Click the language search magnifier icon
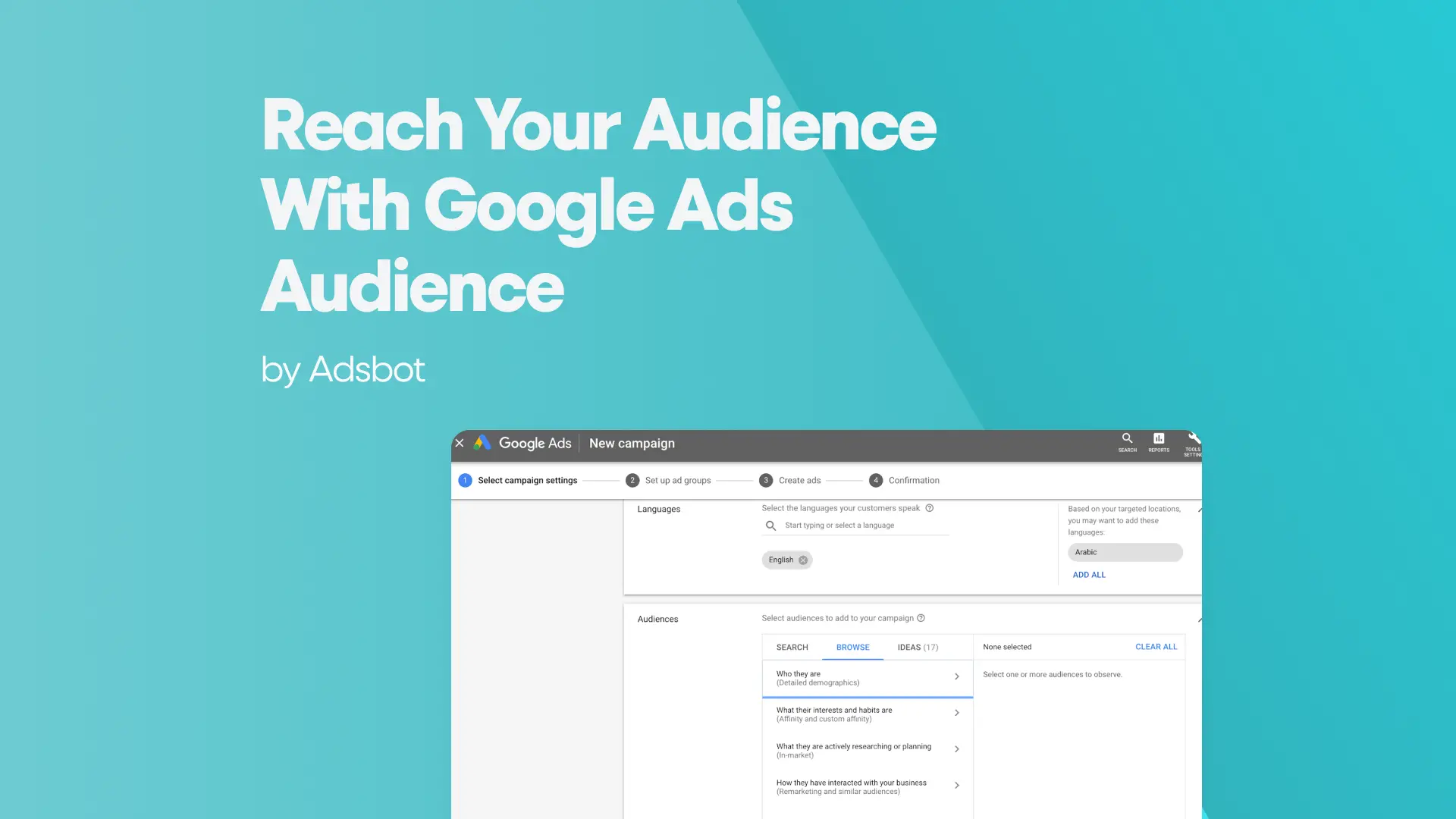The width and height of the screenshot is (1456, 819). click(770, 526)
